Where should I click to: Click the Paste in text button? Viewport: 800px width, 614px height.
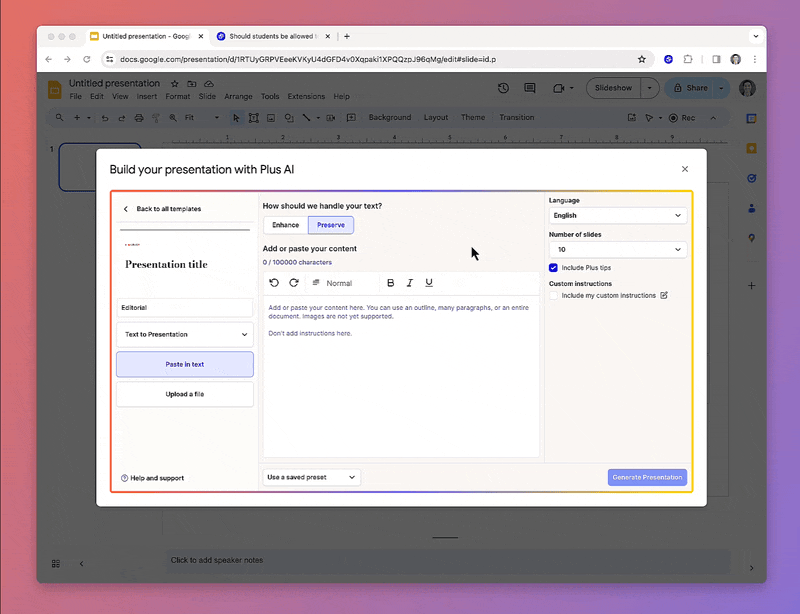(185, 364)
